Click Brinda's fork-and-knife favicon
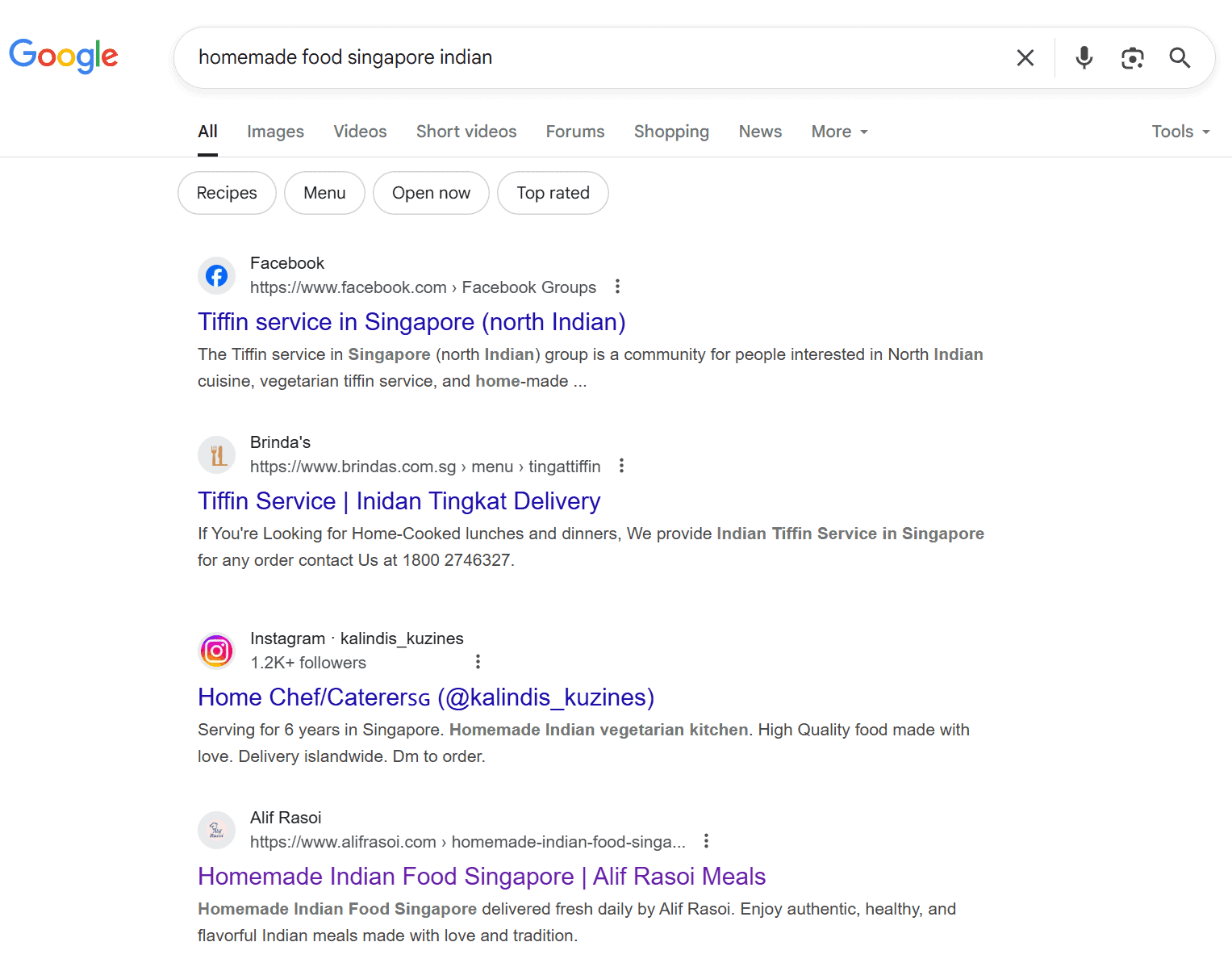 click(x=216, y=455)
